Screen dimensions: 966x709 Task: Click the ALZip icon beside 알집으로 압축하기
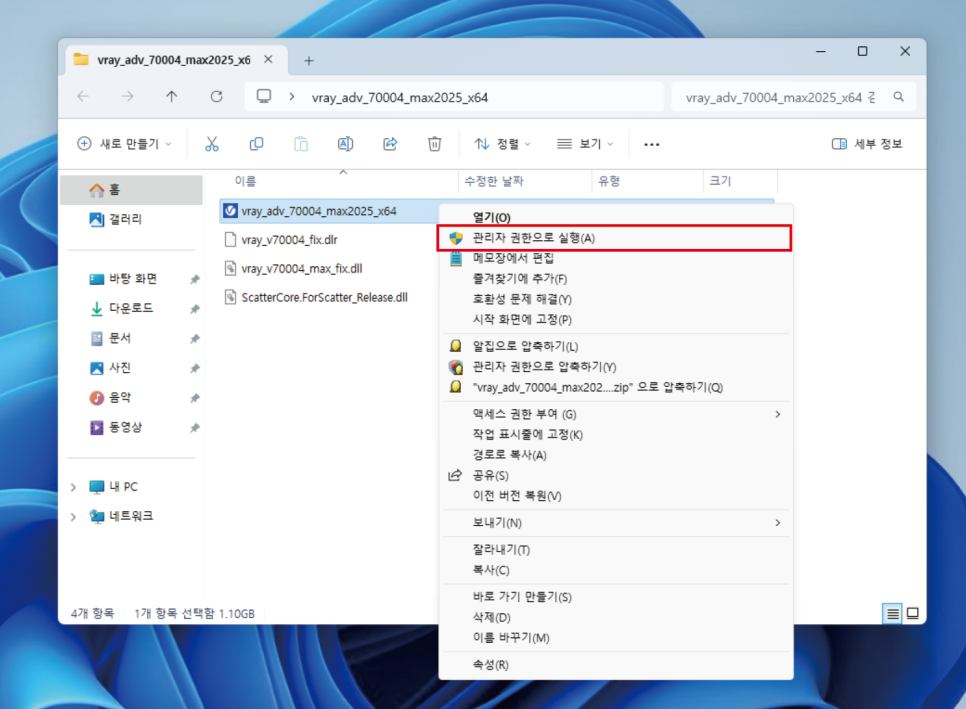pos(456,346)
